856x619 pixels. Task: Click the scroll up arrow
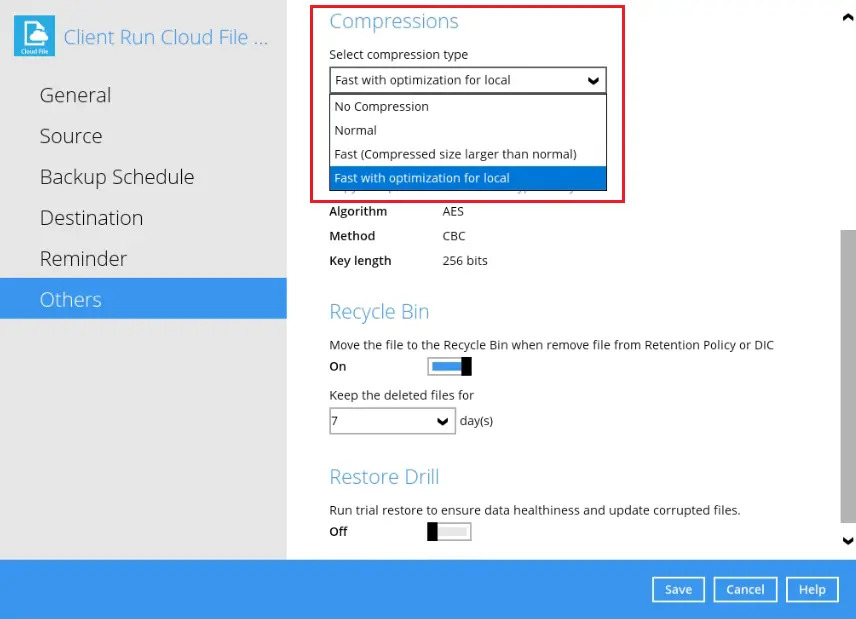(847, 16)
